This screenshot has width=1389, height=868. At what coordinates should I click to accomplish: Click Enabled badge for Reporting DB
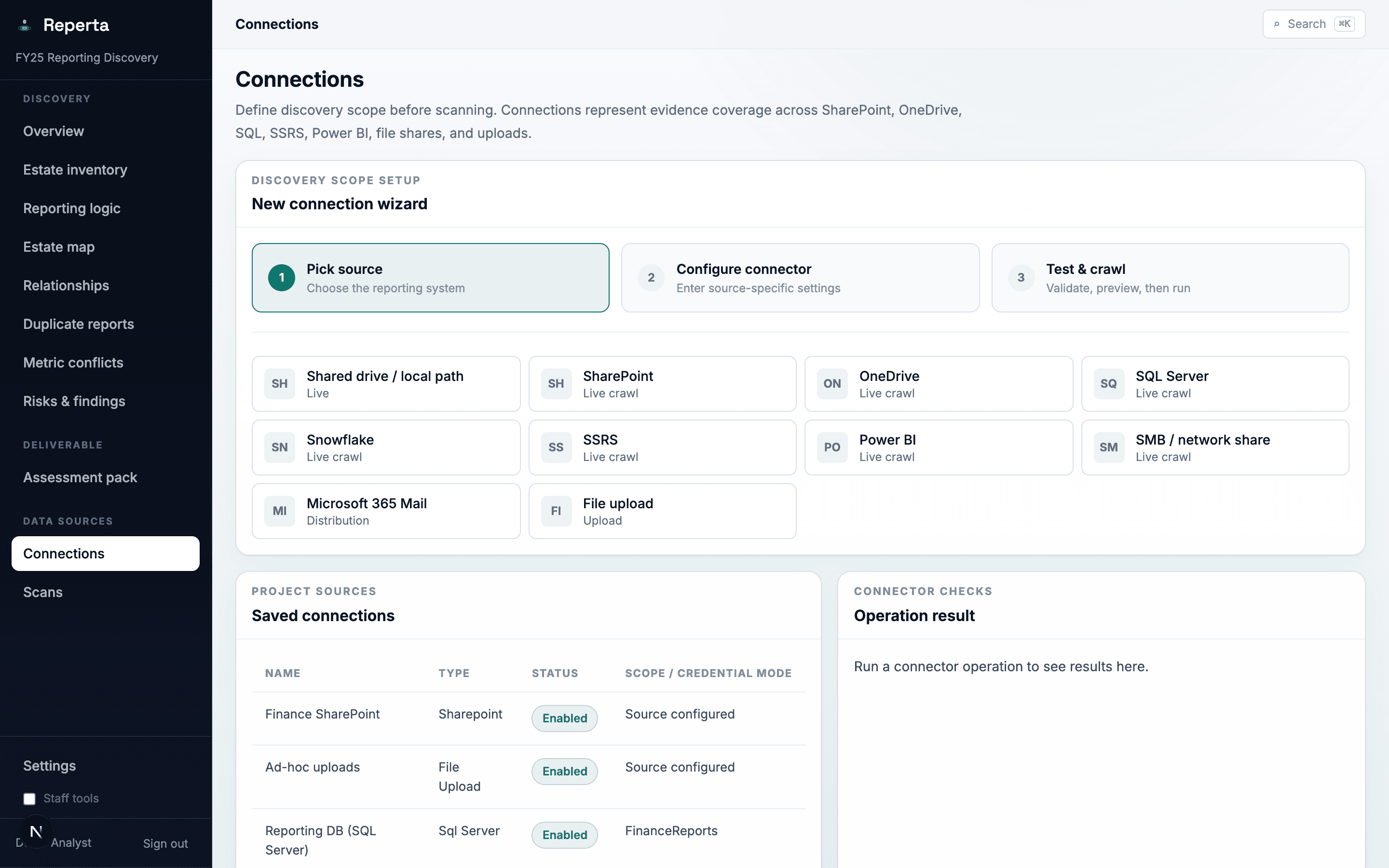tap(564, 835)
